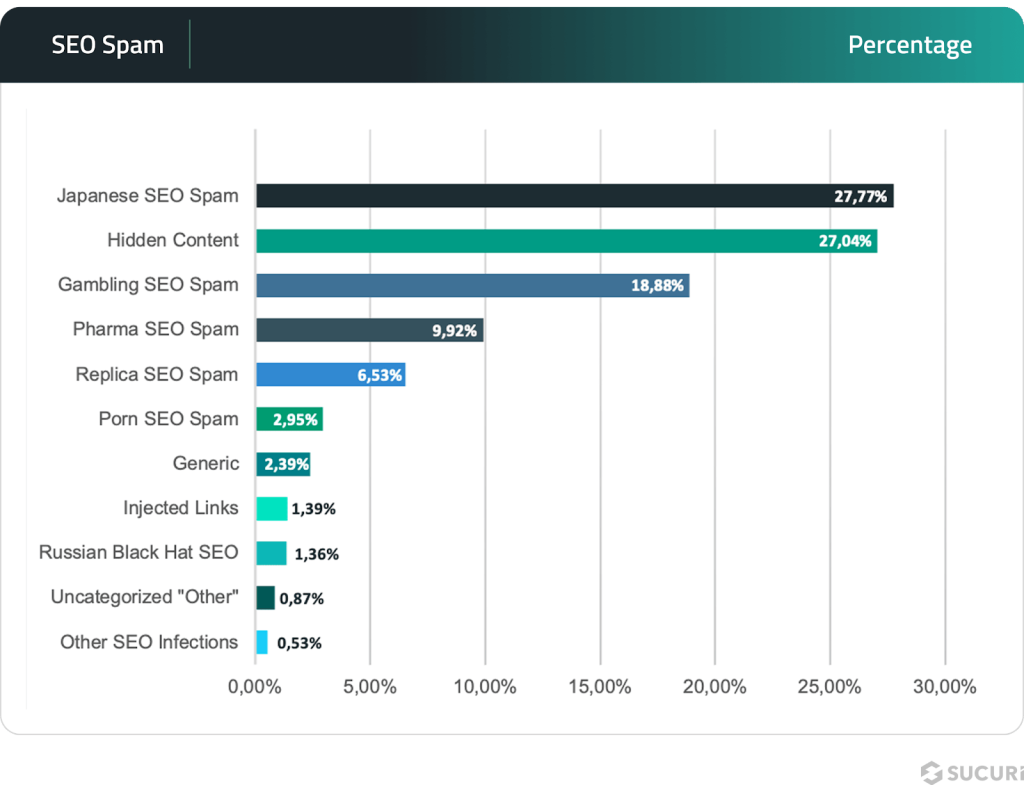Click the Gambling SEO Spam bar
This screenshot has width=1024, height=785.
click(x=440, y=285)
